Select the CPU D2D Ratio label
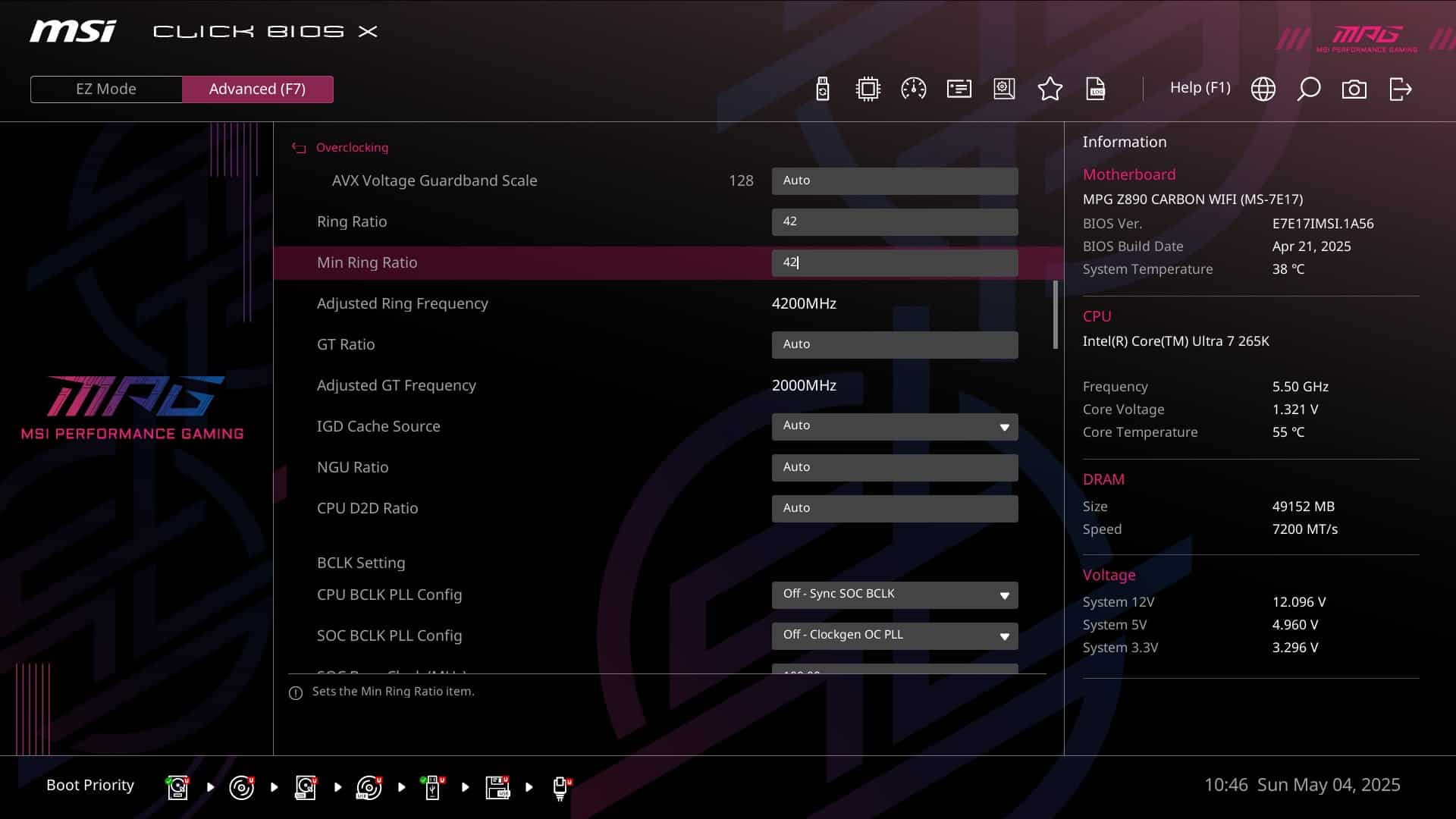Viewport: 1456px width, 819px height. (368, 508)
